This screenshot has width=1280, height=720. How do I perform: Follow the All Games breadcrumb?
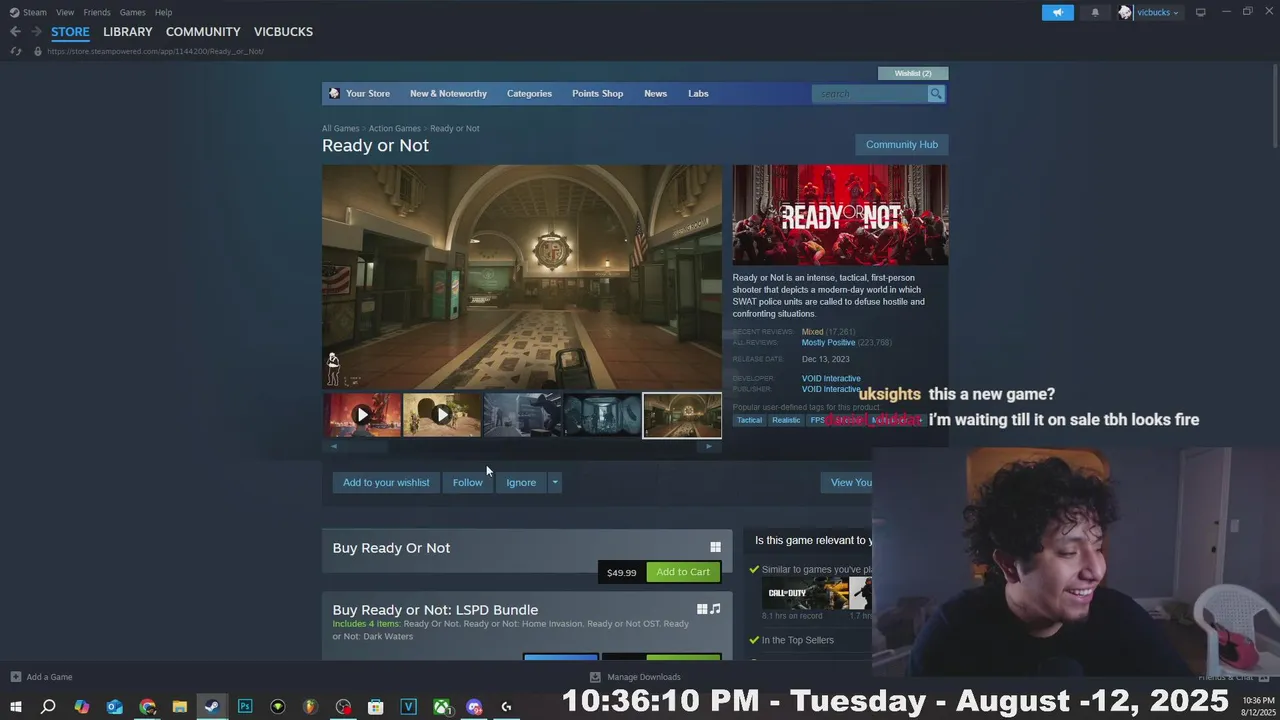click(340, 128)
